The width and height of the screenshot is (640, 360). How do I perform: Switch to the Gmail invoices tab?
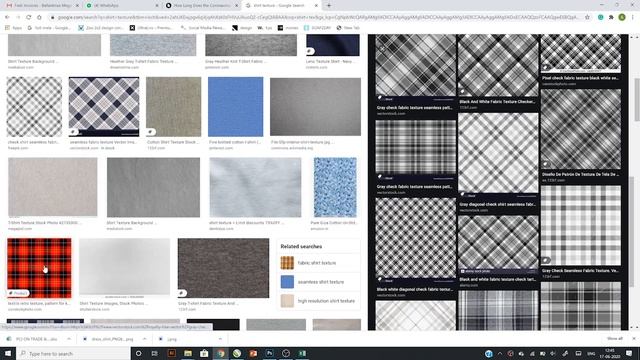(42, 6)
